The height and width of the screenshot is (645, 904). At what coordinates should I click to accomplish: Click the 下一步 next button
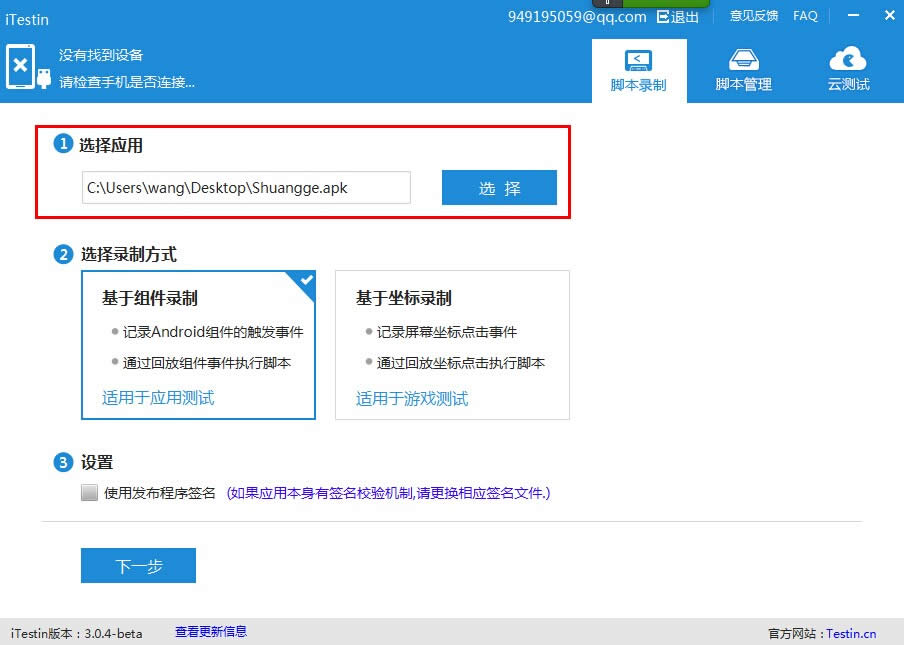tap(138, 565)
